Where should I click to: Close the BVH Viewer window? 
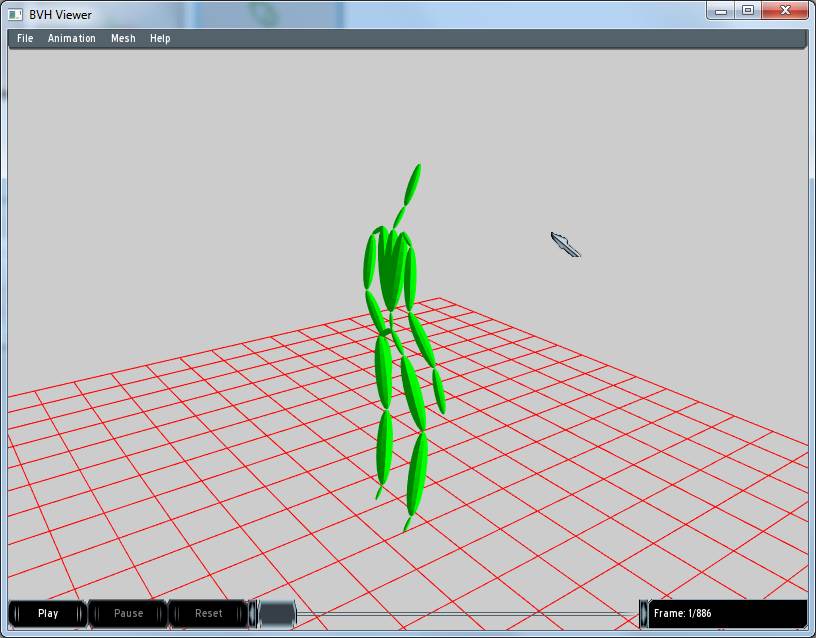click(x=785, y=11)
